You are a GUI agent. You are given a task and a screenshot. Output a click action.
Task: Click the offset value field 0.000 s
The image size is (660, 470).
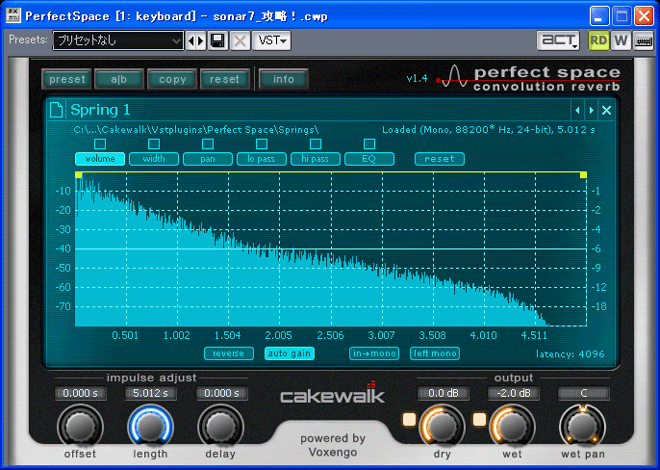tap(80, 393)
